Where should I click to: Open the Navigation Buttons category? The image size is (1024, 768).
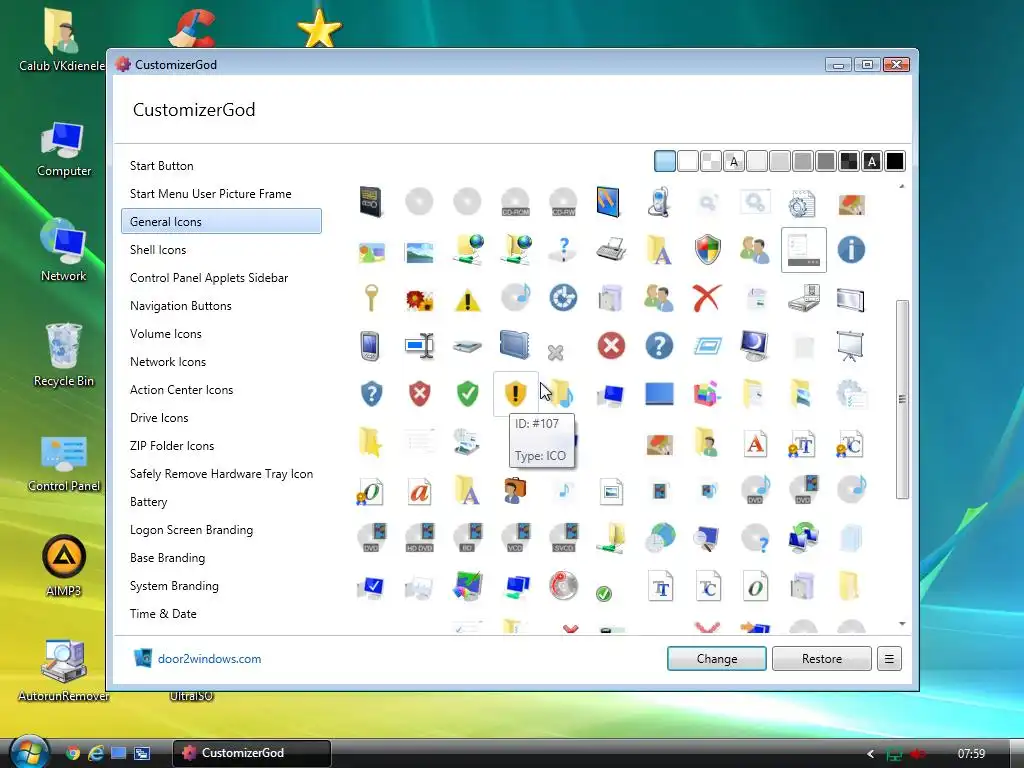point(181,306)
